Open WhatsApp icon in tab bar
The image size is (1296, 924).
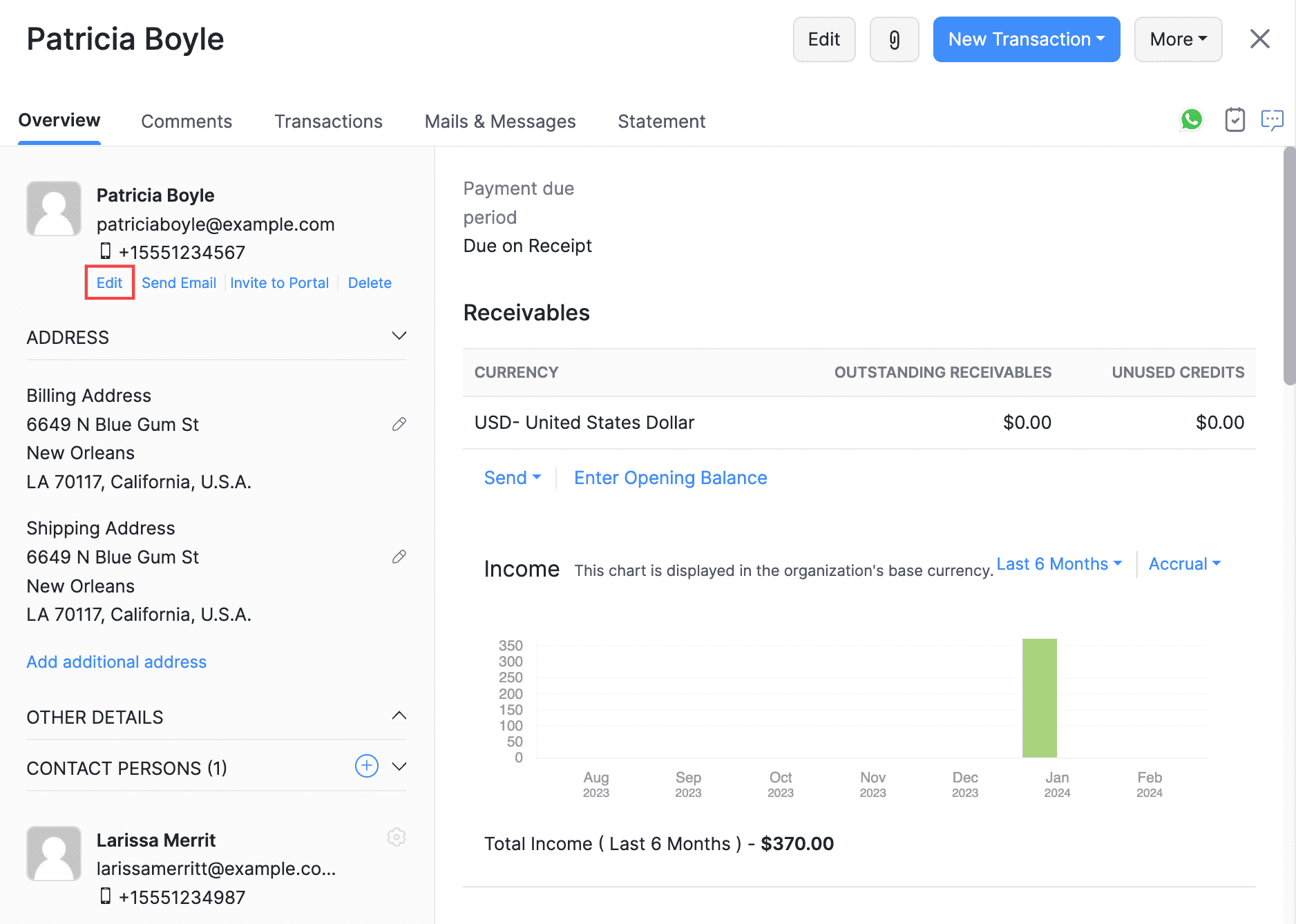click(1191, 119)
